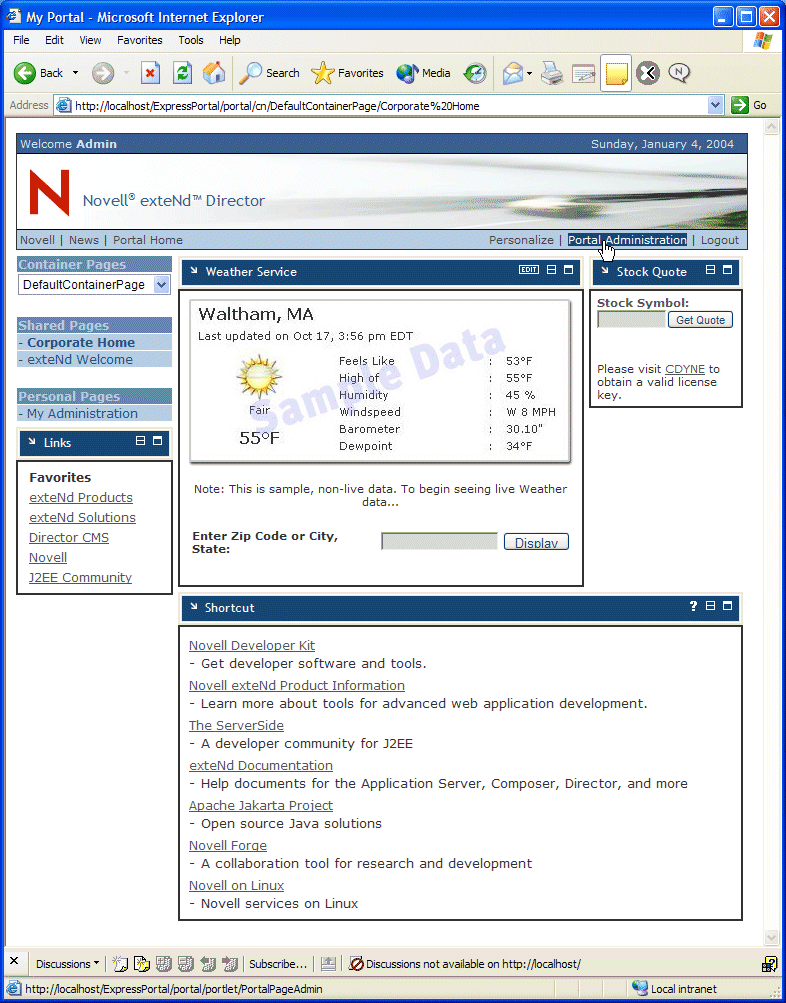Open the Search toolbar button
Viewport: 786px width, 1003px height.
pos(269,73)
